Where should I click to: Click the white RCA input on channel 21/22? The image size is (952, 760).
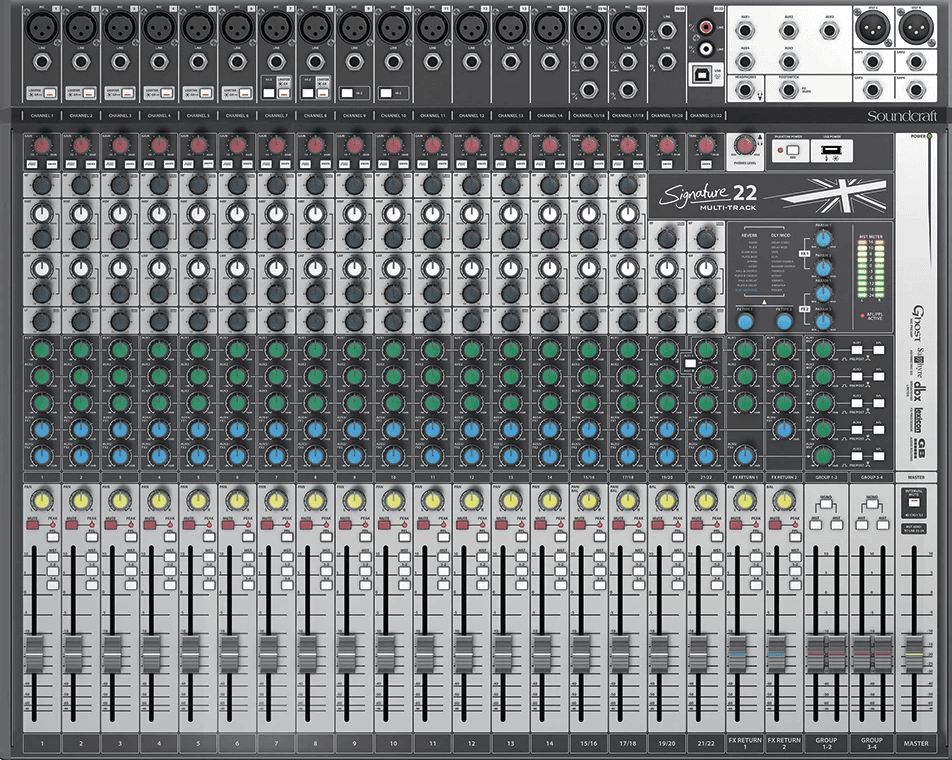(x=706, y=48)
